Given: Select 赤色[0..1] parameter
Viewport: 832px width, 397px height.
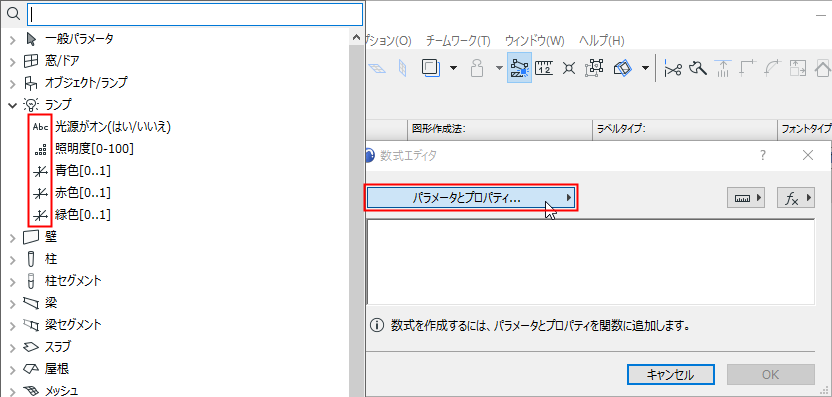Looking at the screenshot, I should coord(82,193).
